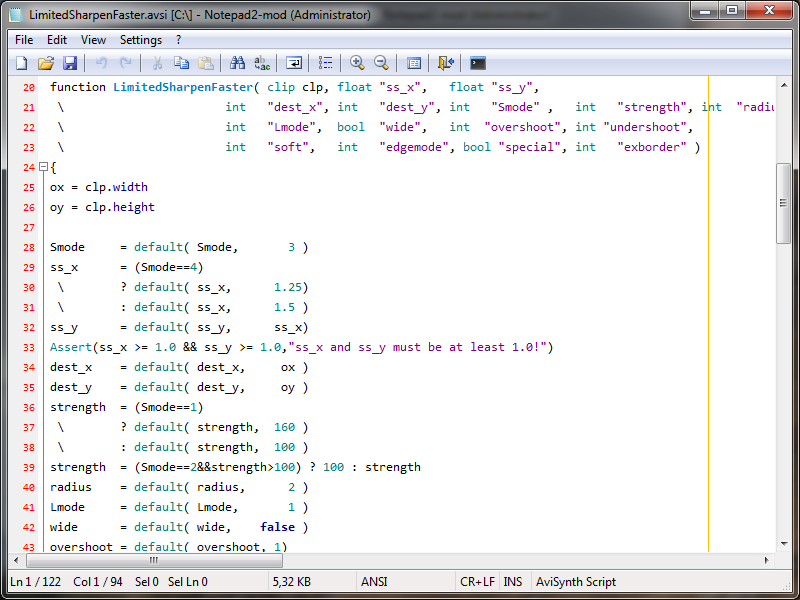Save the file with floppy icon
Image resolution: width=800 pixels, height=600 pixels.
click(70, 63)
